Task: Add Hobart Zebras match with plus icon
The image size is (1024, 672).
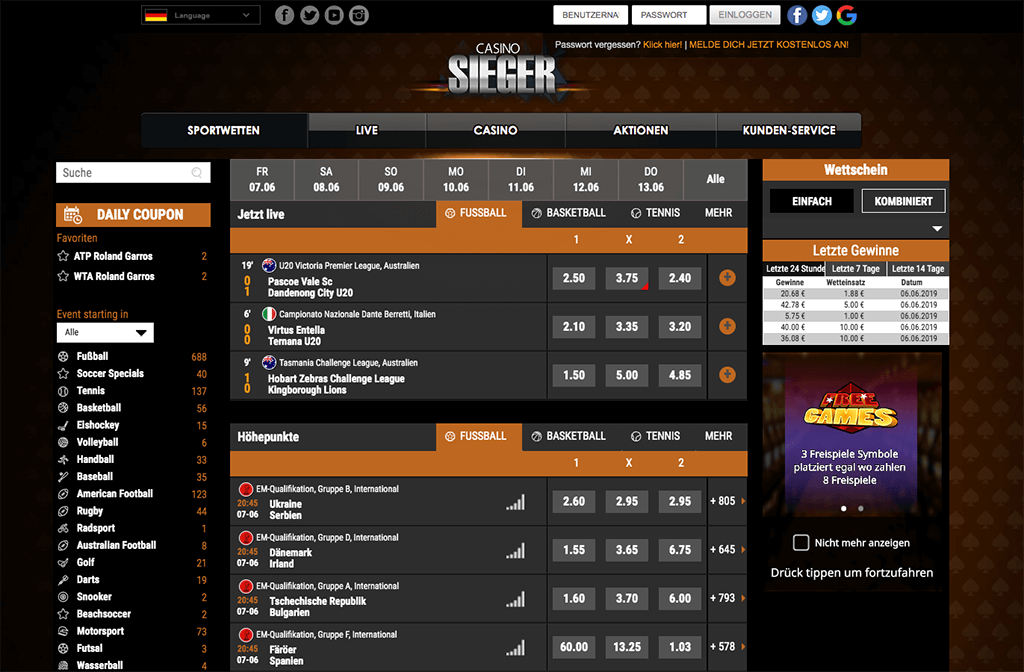Action: [727, 374]
